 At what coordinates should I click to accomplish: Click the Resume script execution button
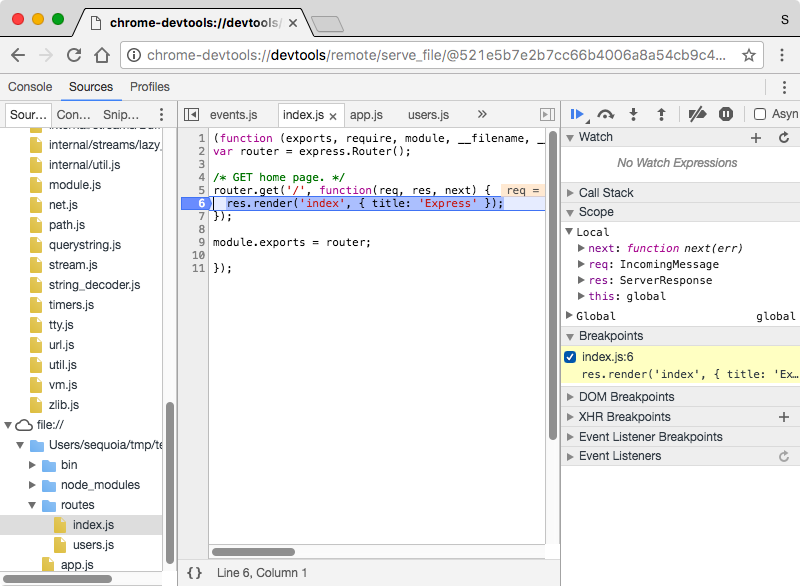pyautogui.click(x=577, y=114)
